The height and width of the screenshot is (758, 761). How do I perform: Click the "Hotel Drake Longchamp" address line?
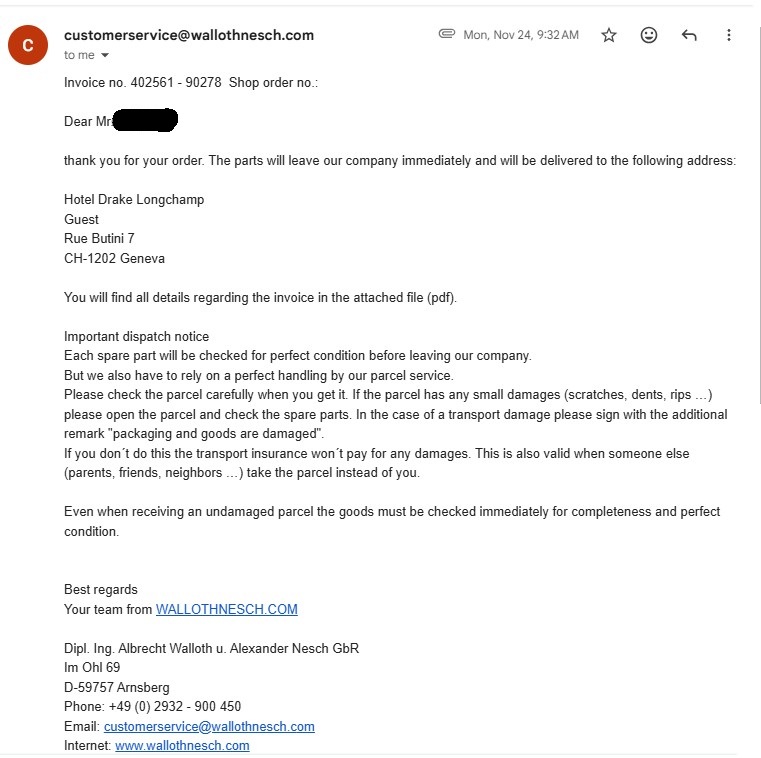[x=134, y=199]
